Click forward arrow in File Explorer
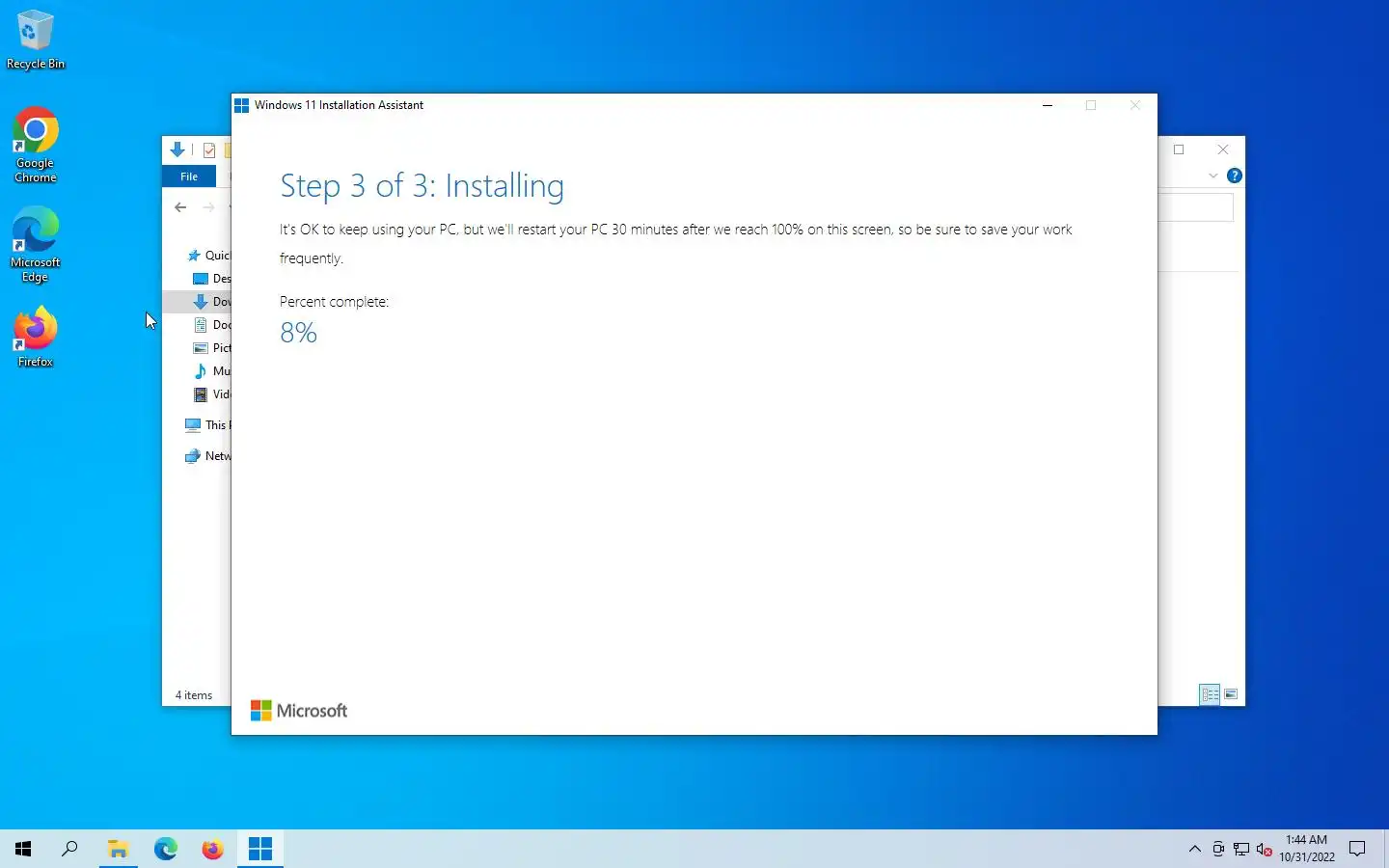The height and width of the screenshot is (868, 1389). point(208,207)
